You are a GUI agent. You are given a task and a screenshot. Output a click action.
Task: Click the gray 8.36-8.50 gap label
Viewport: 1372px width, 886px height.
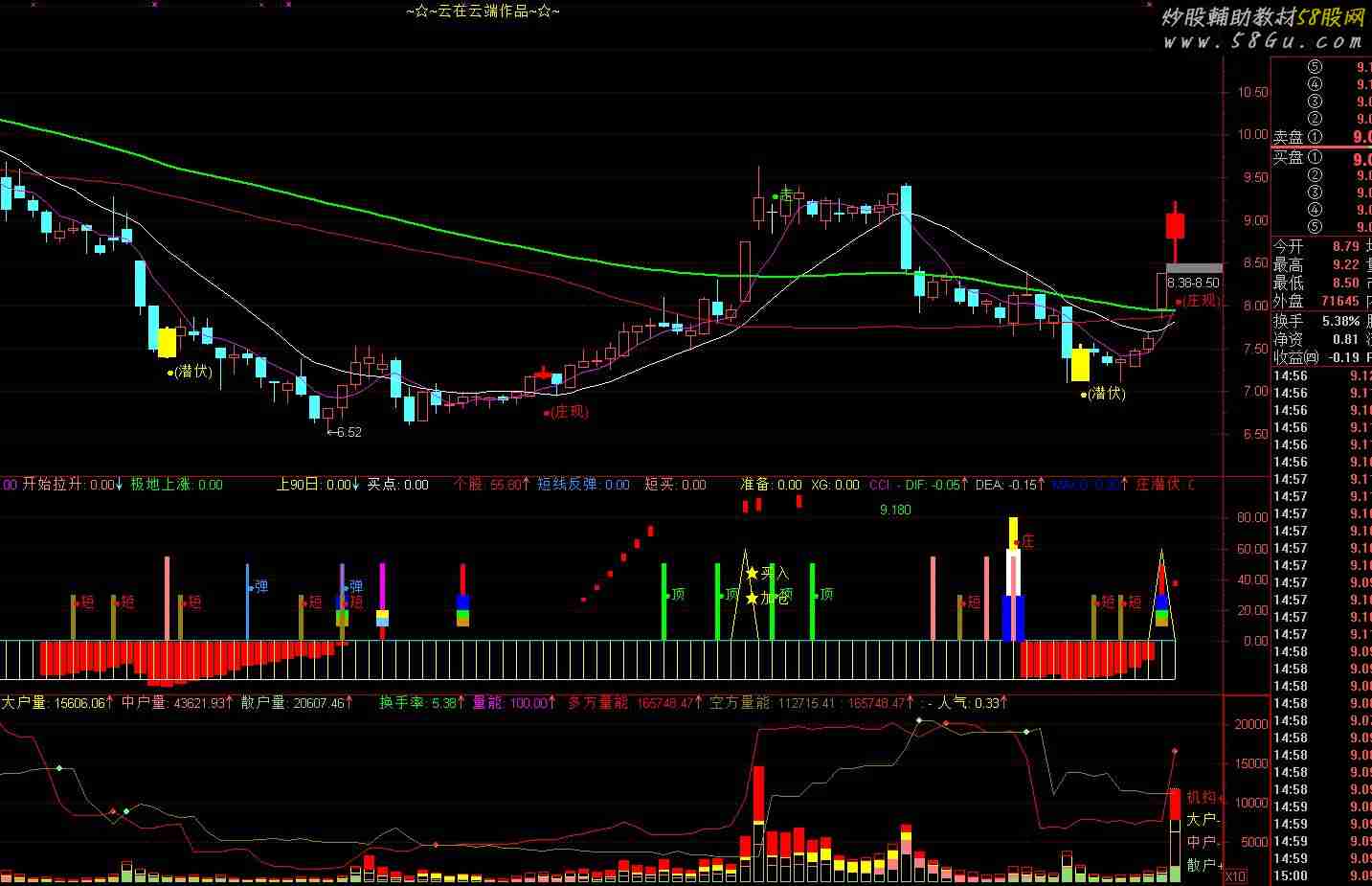1194,283
